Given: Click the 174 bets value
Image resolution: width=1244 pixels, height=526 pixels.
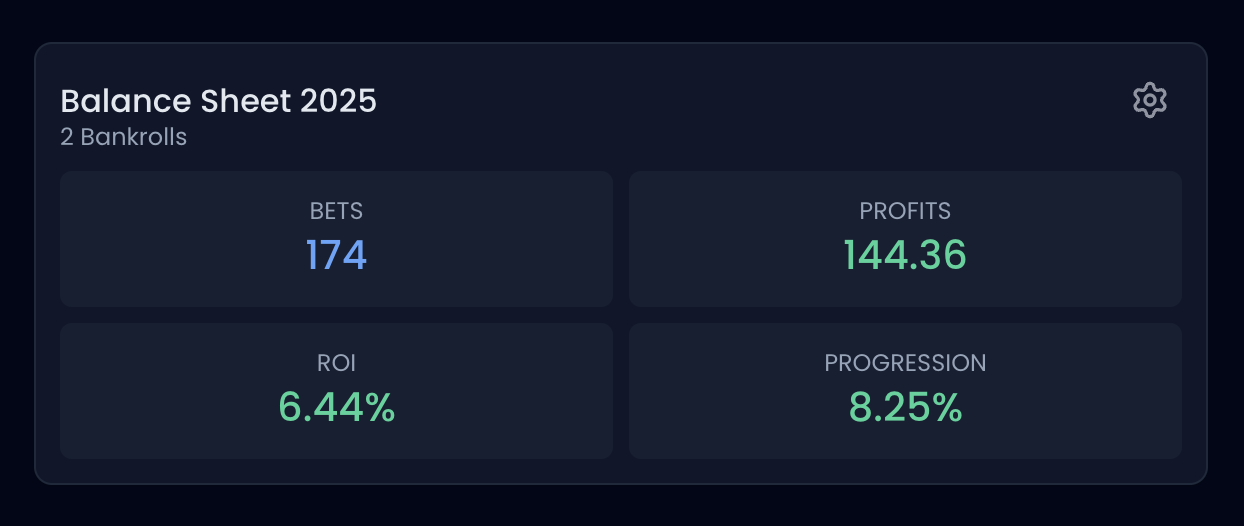Looking at the screenshot, I should pyautogui.click(x=336, y=255).
